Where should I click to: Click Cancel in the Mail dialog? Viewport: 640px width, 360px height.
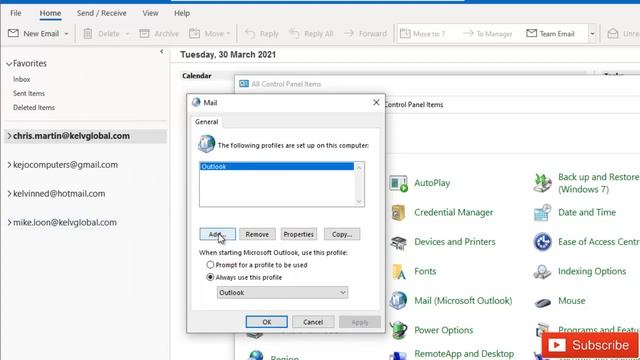[313, 322]
